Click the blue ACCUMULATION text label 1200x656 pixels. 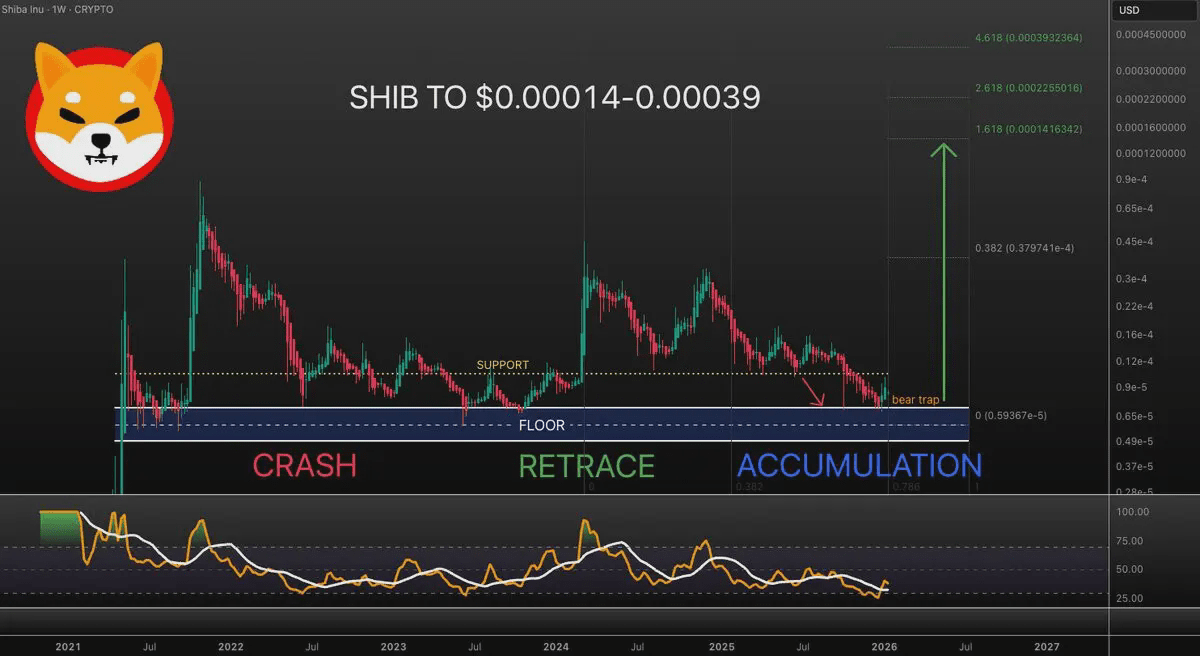pos(859,465)
